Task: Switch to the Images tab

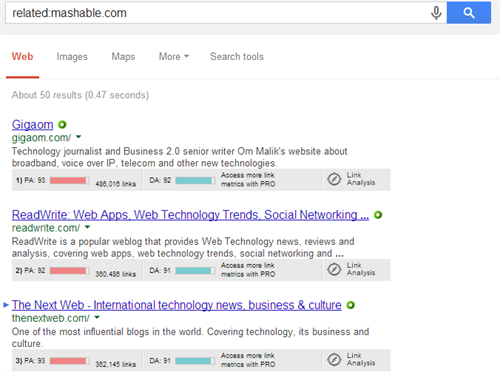Action: click(x=72, y=57)
